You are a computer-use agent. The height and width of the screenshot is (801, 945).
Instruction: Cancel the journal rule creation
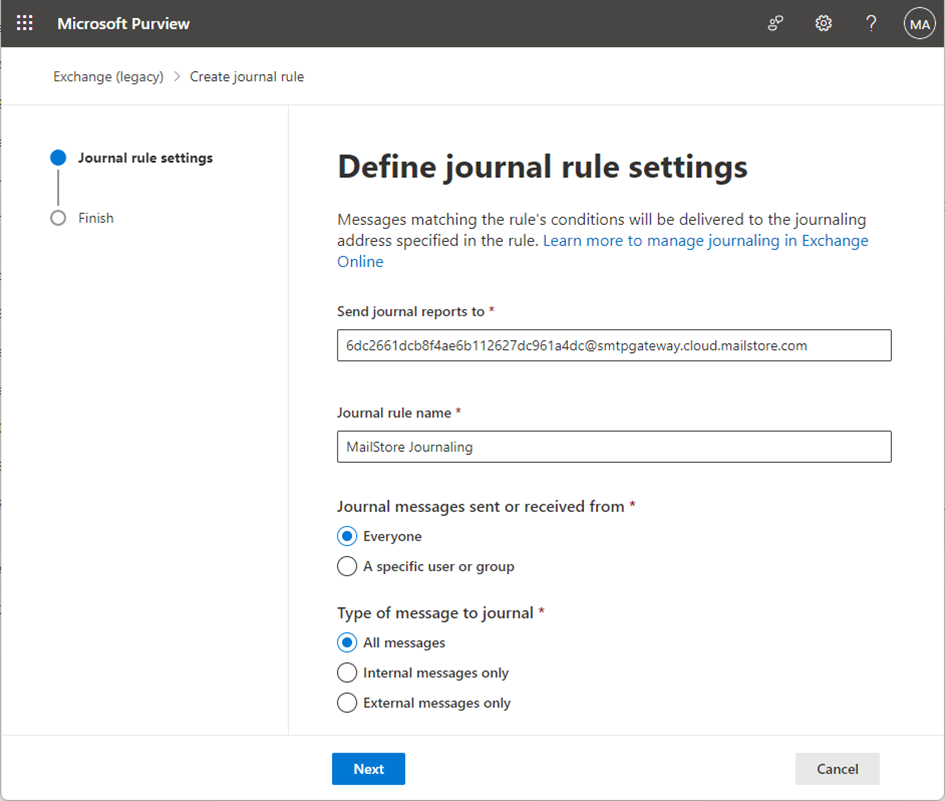837,769
